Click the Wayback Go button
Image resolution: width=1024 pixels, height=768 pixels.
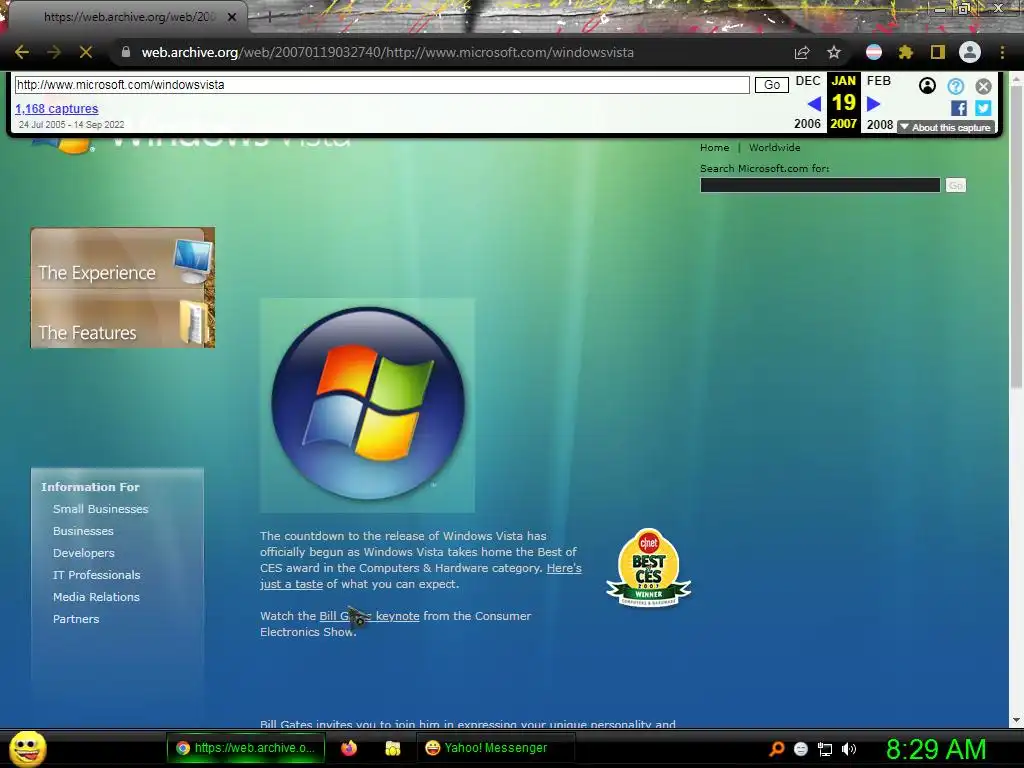(x=772, y=85)
